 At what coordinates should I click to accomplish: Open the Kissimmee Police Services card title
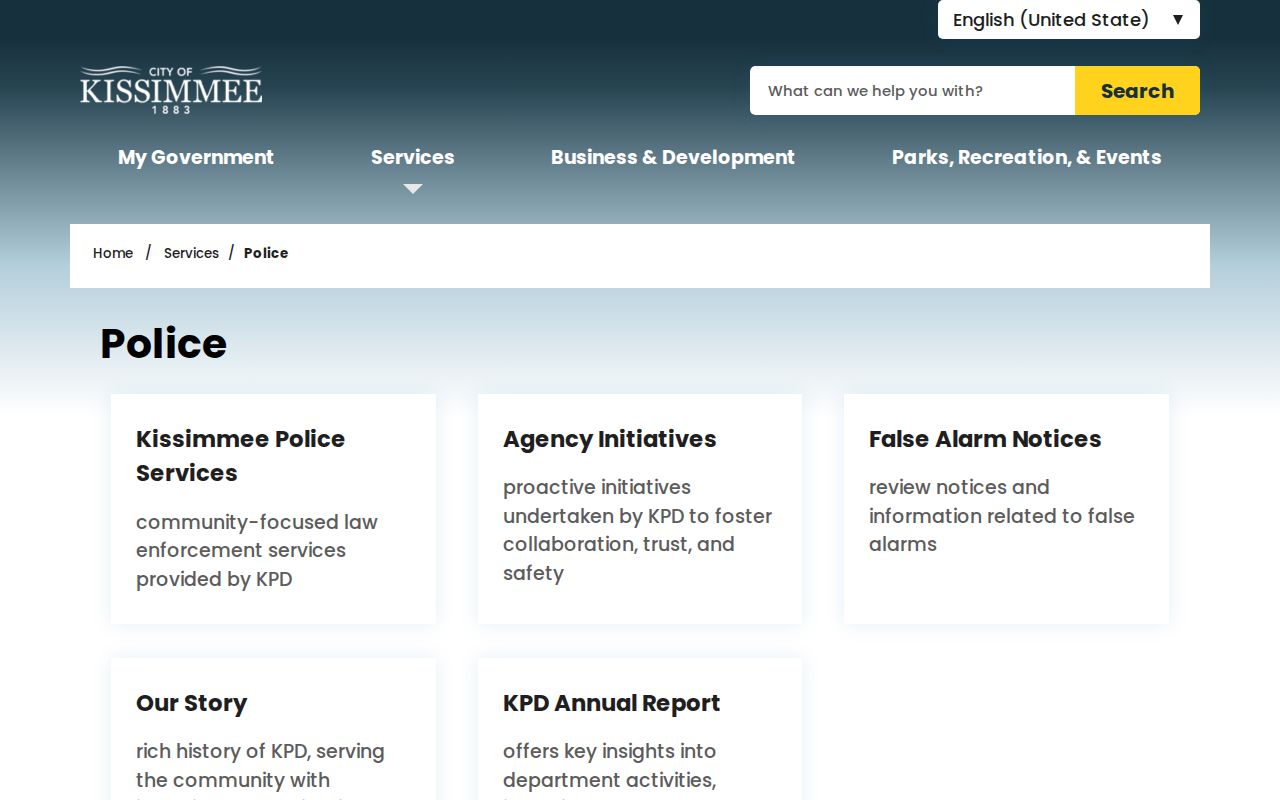tap(240, 456)
